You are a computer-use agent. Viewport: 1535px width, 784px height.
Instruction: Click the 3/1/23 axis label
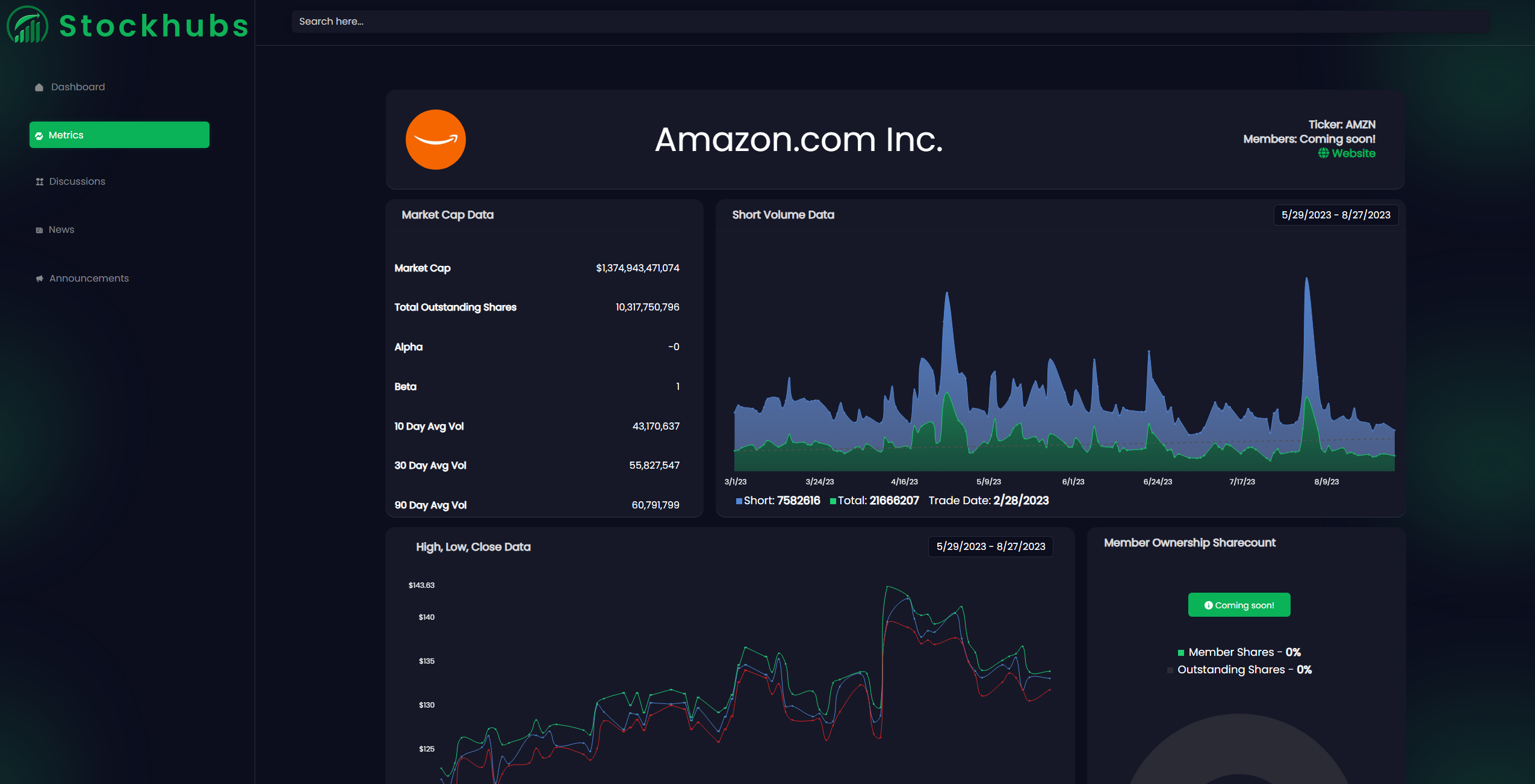(x=735, y=482)
